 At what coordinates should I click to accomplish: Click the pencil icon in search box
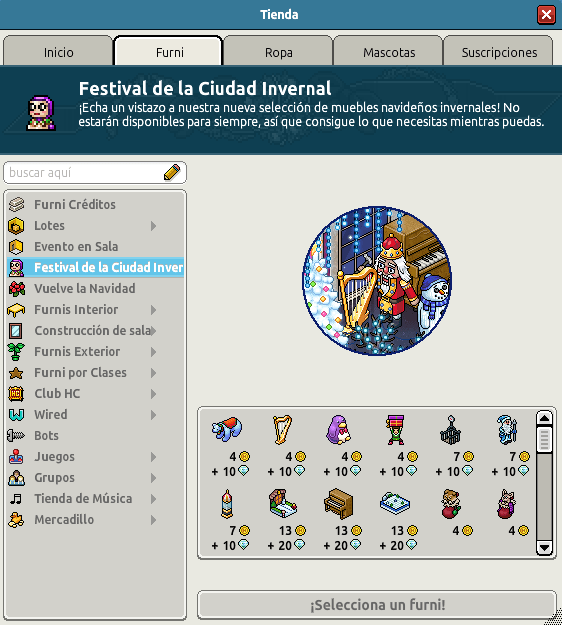click(172, 173)
